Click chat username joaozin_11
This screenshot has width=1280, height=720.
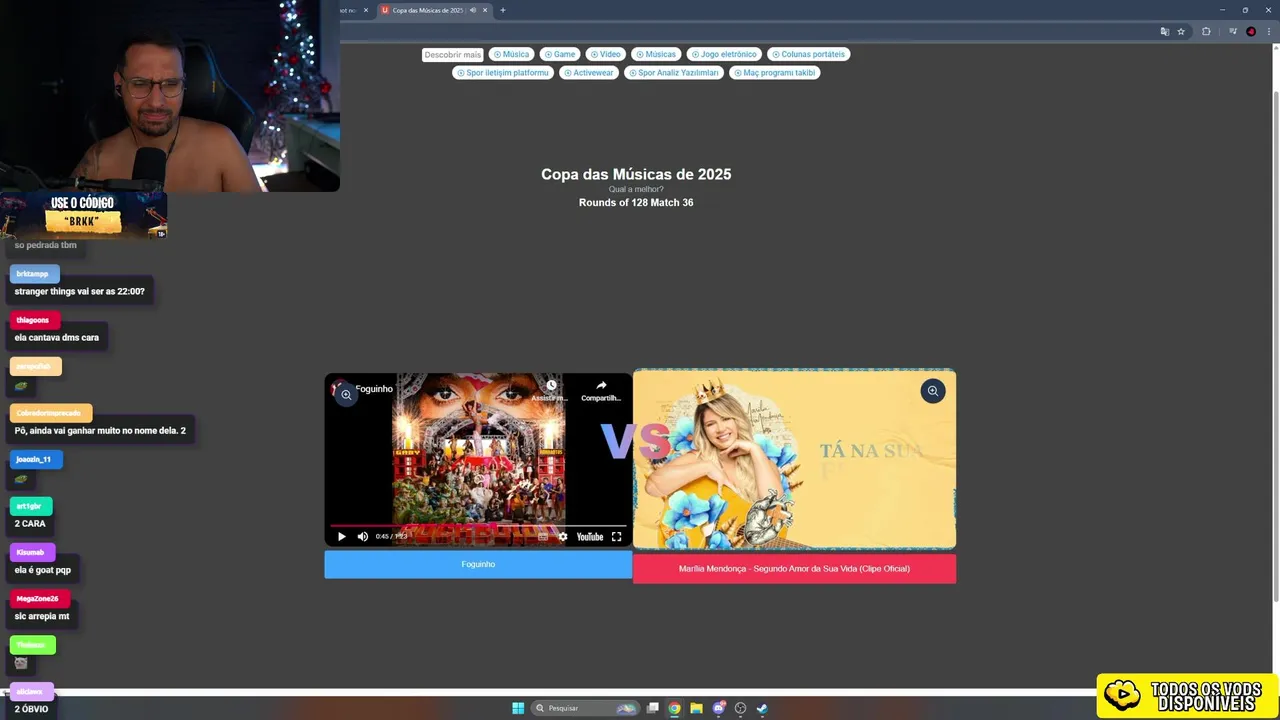pos(34,460)
